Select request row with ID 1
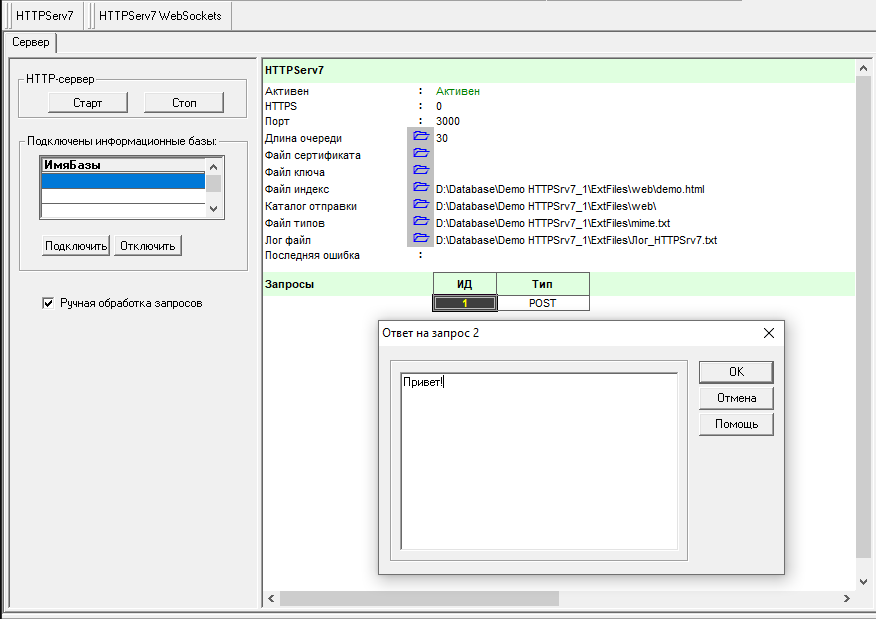Image resolution: width=876 pixels, height=619 pixels. tap(465, 303)
